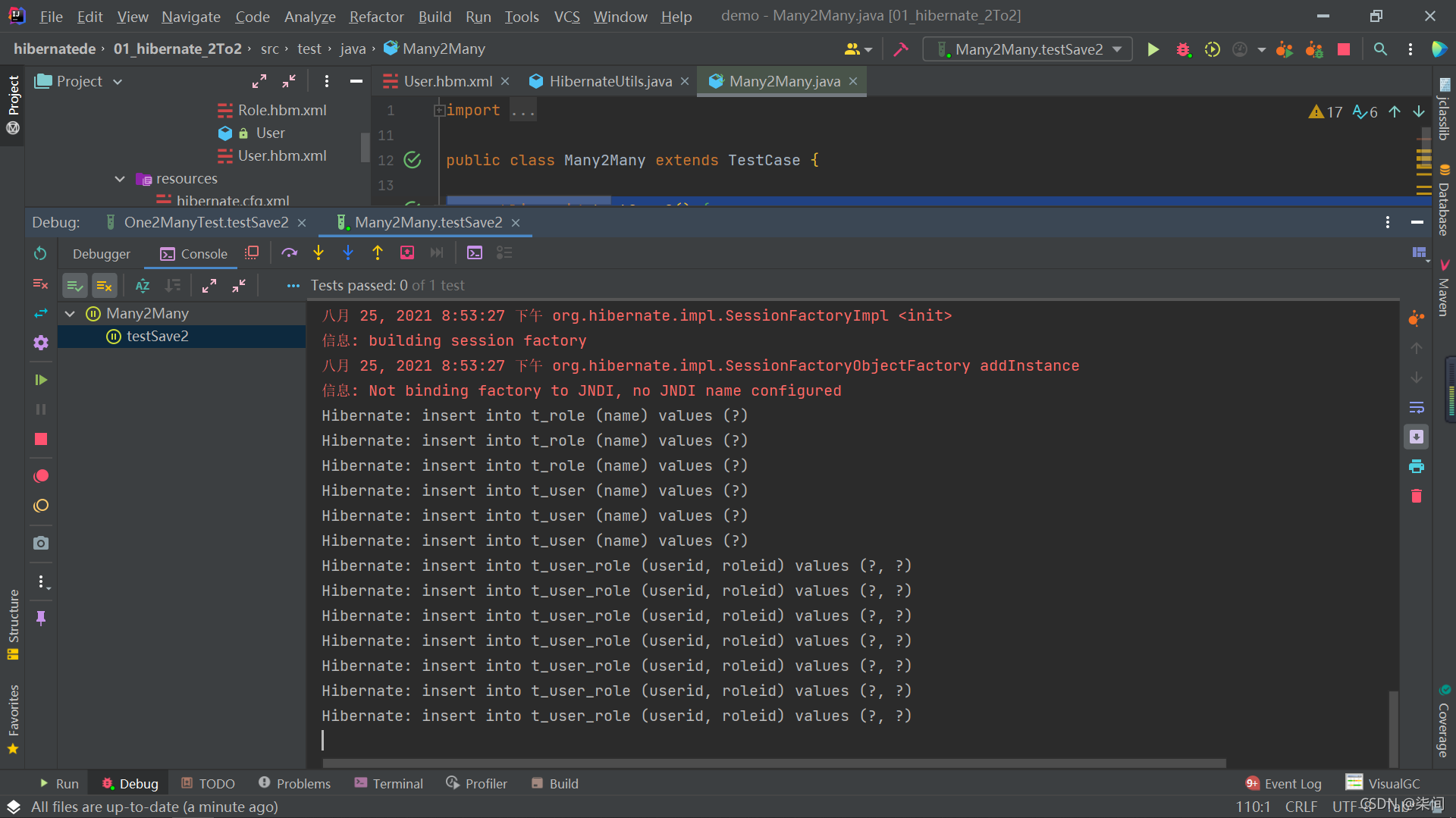Select Role.hbm.xml in the Project tree
The height and width of the screenshot is (818, 1456).
pyautogui.click(x=281, y=111)
